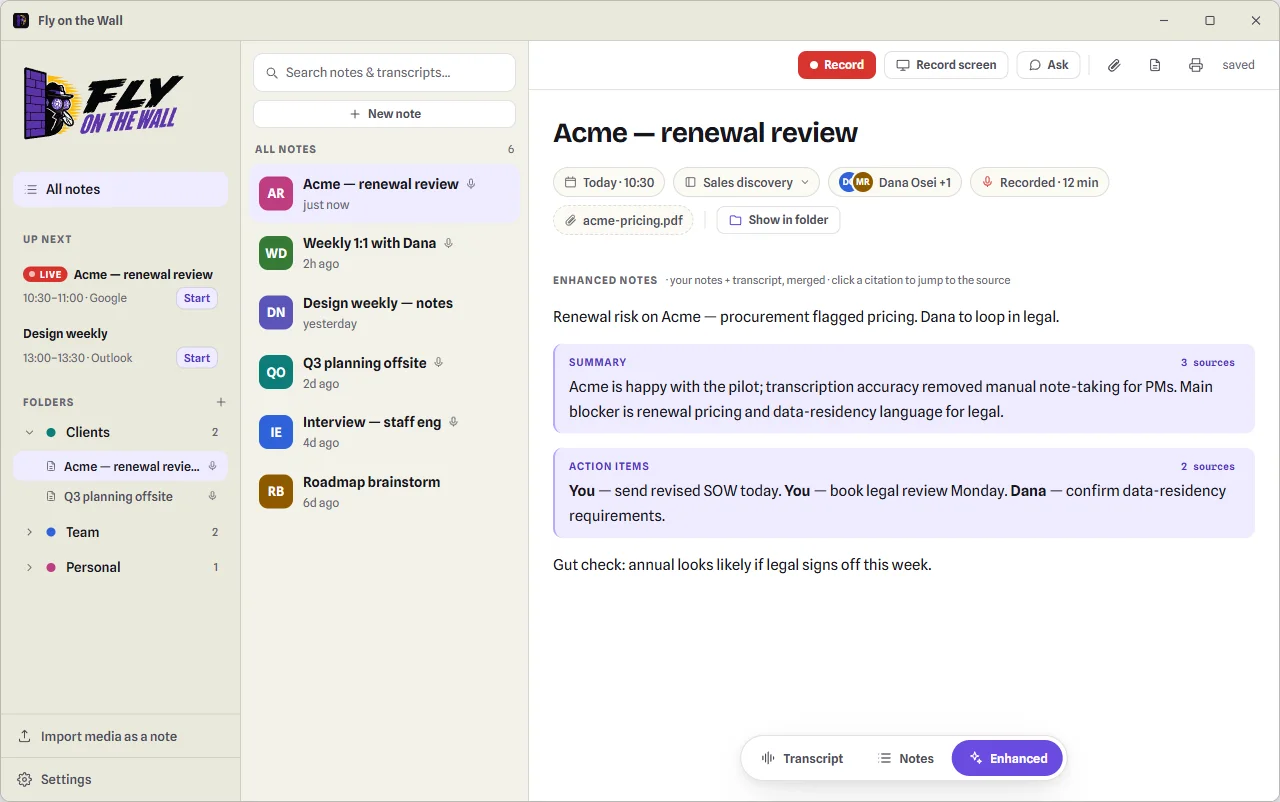Open the acme-pricing.pdf attachment

(623, 220)
